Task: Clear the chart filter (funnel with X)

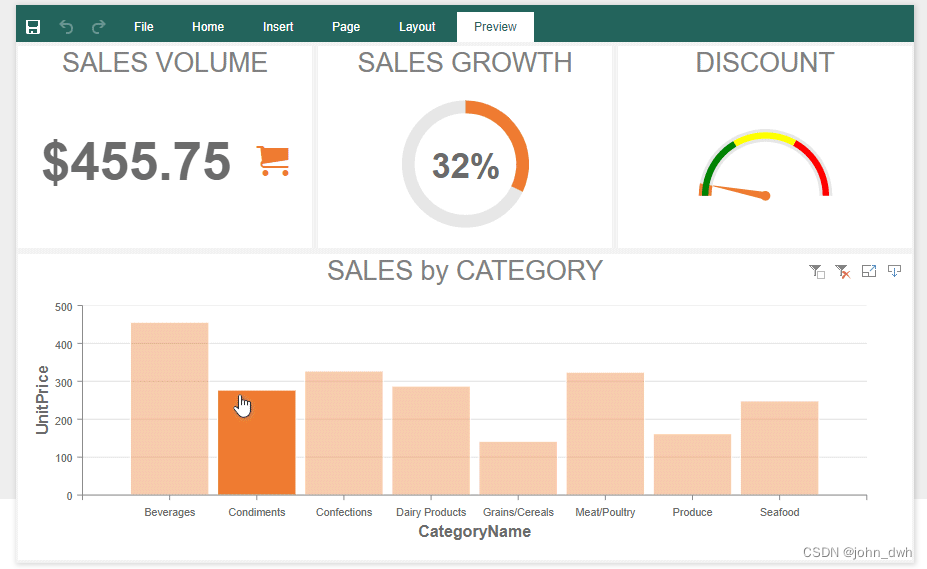Action: pyautogui.click(x=843, y=271)
